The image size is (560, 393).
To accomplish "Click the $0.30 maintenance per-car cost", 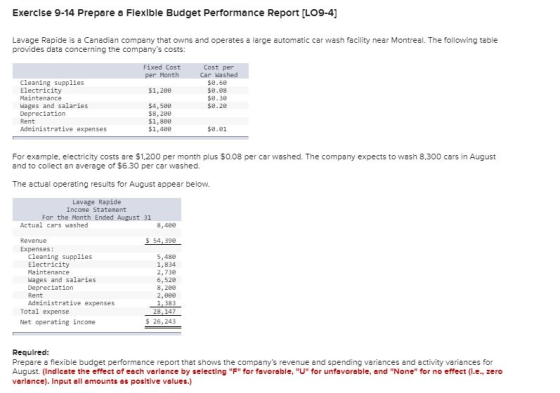I will click(x=217, y=98).
